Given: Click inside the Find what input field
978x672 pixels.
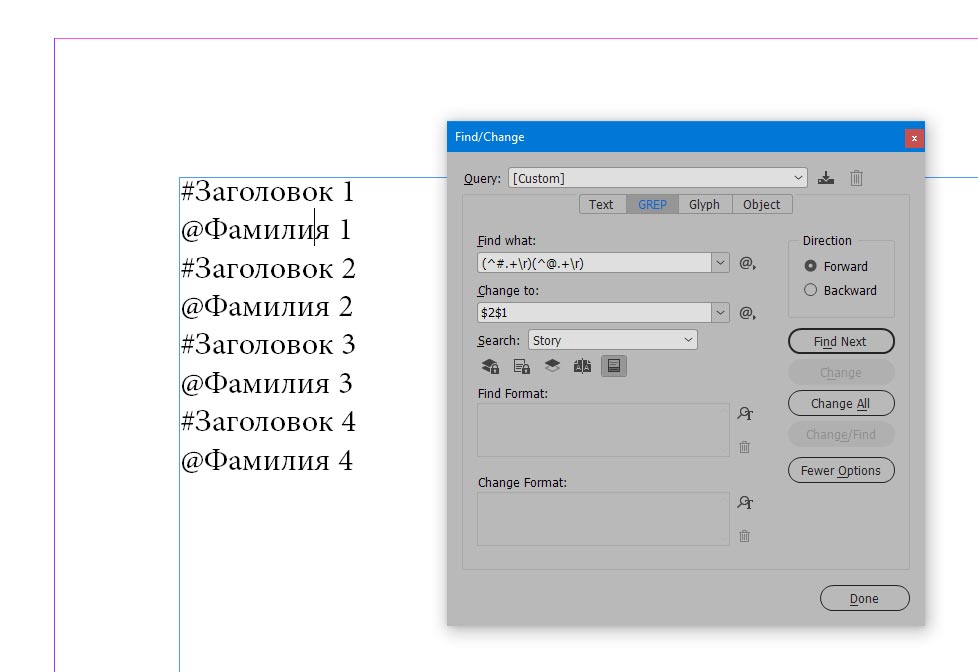Looking at the screenshot, I should tap(594, 263).
